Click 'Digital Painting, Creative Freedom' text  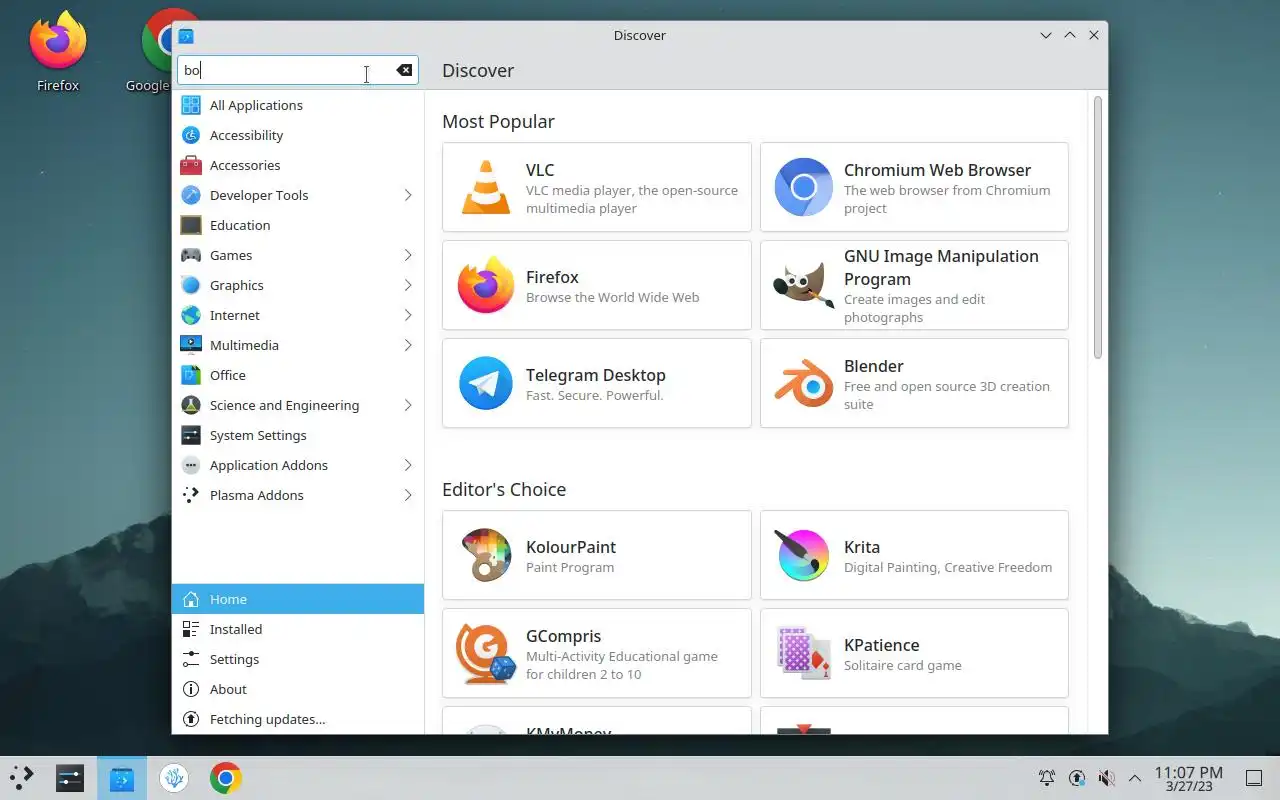coord(948,567)
